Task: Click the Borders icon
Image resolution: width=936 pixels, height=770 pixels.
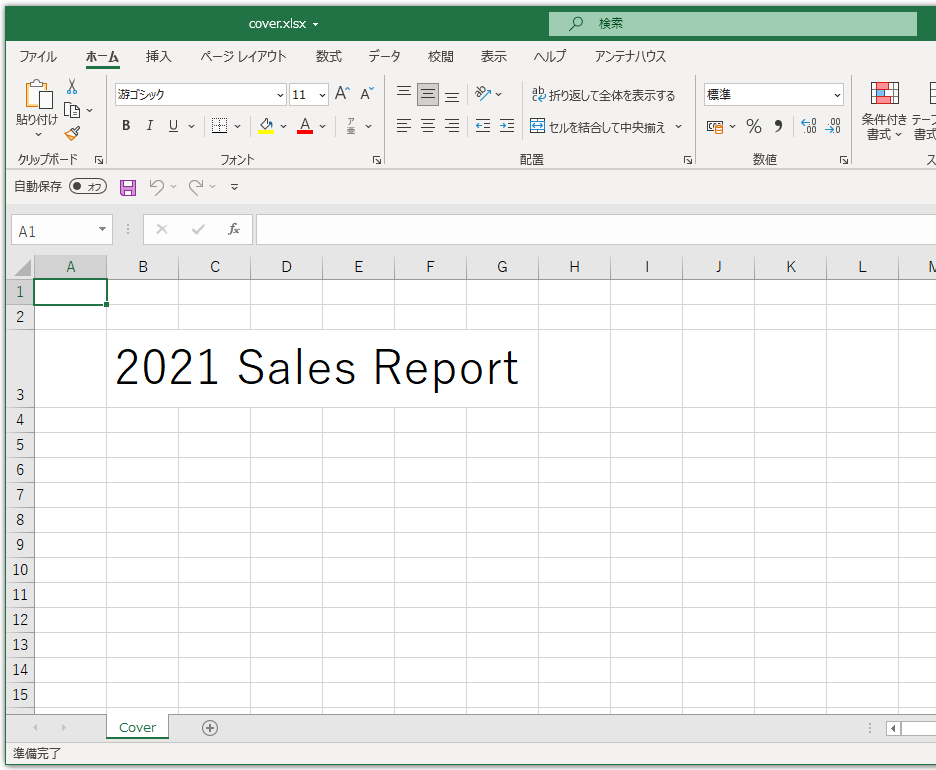Action: point(219,126)
